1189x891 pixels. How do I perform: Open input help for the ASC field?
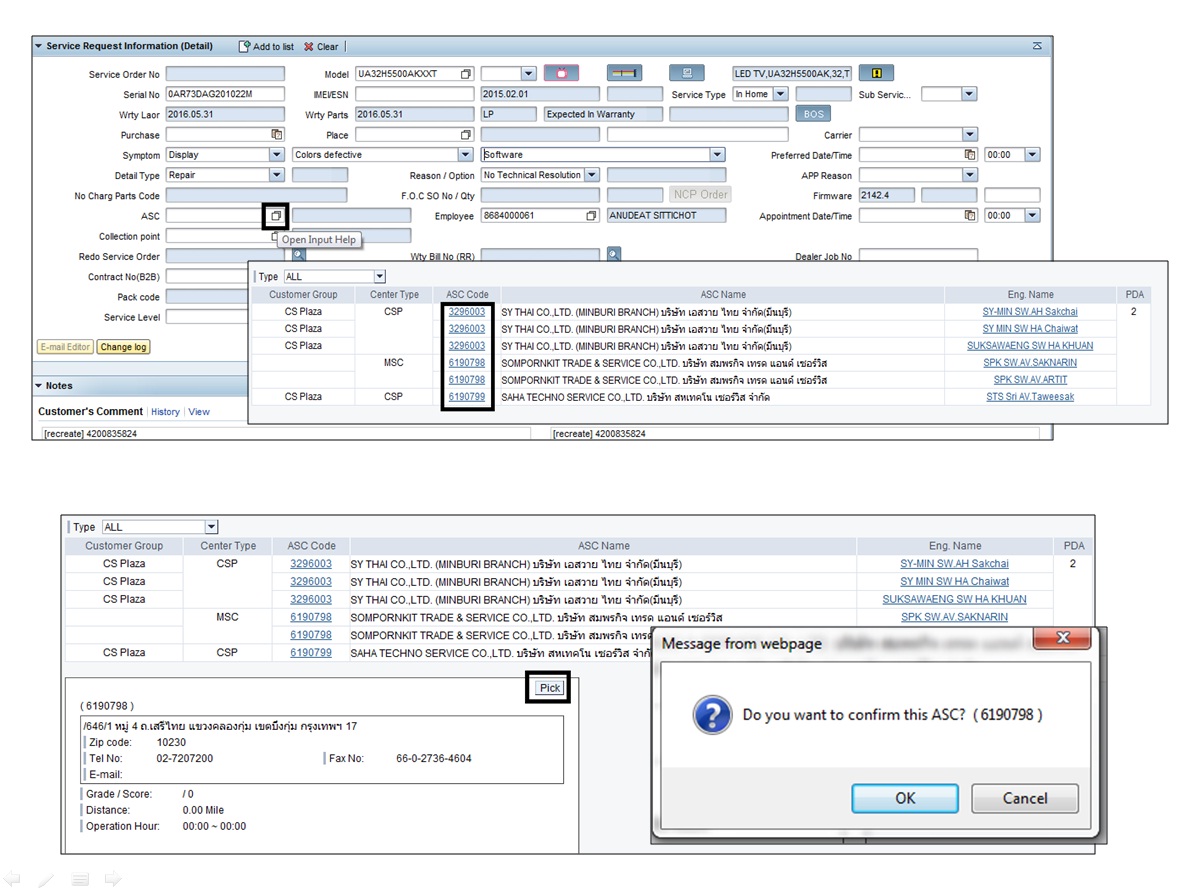(x=276, y=215)
